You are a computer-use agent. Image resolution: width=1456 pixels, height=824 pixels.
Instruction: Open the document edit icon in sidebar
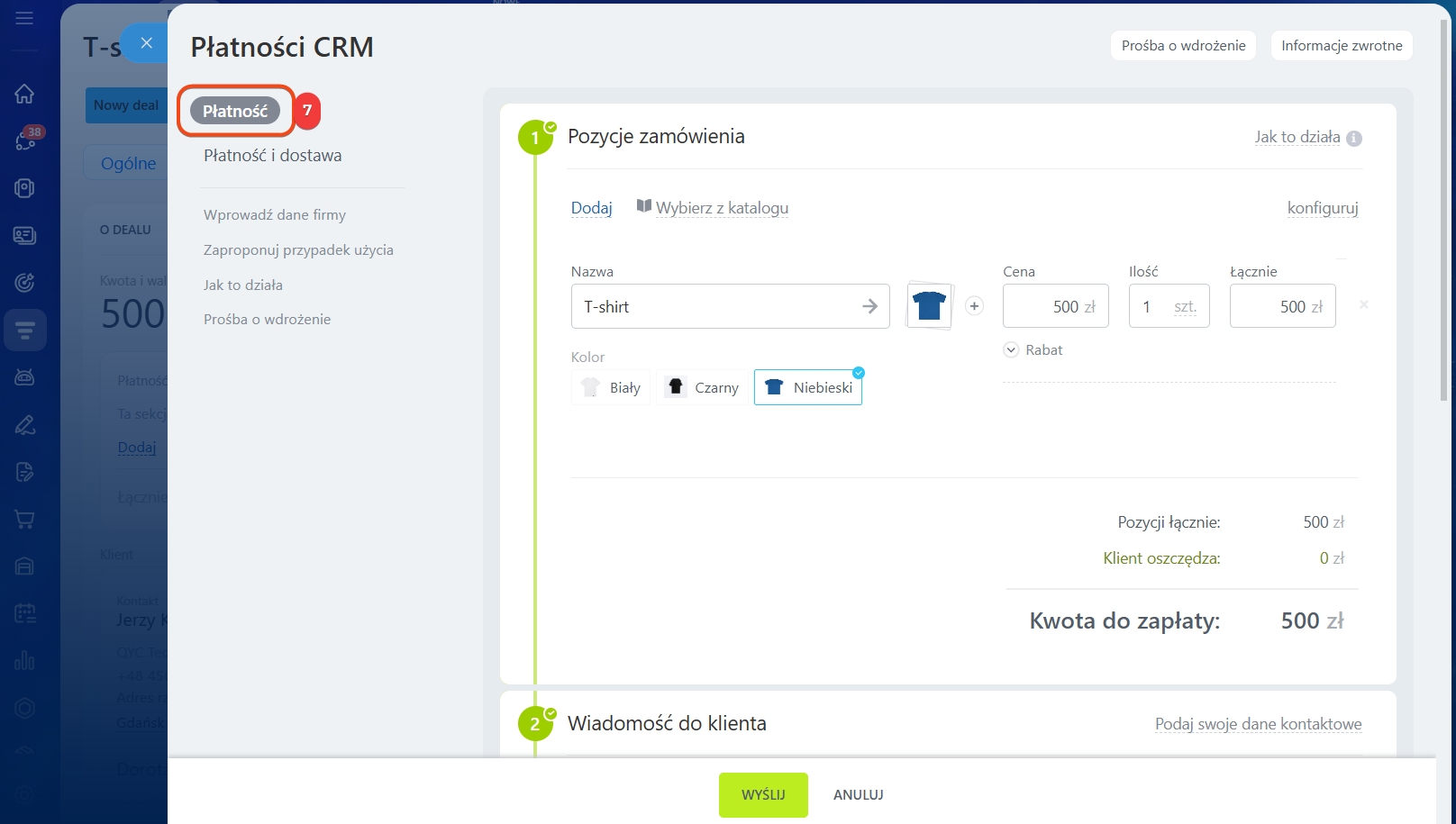coord(24,471)
